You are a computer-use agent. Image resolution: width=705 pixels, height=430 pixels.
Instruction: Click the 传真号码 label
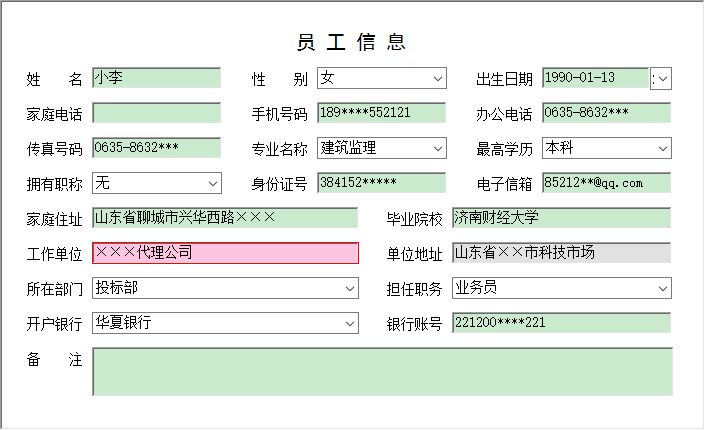click(x=54, y=149)
